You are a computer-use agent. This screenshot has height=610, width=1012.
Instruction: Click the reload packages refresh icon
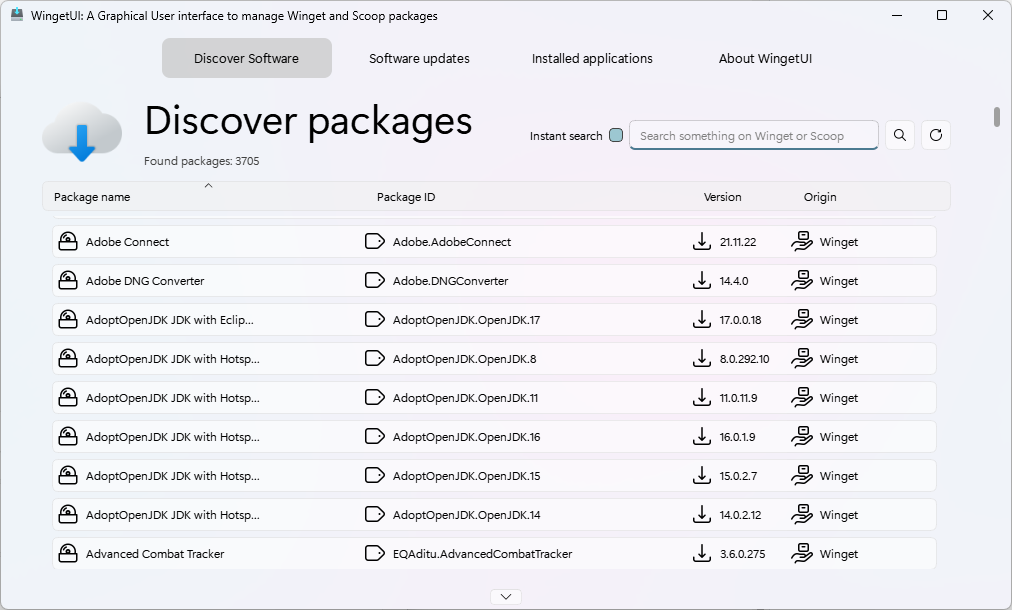(936, 135)
